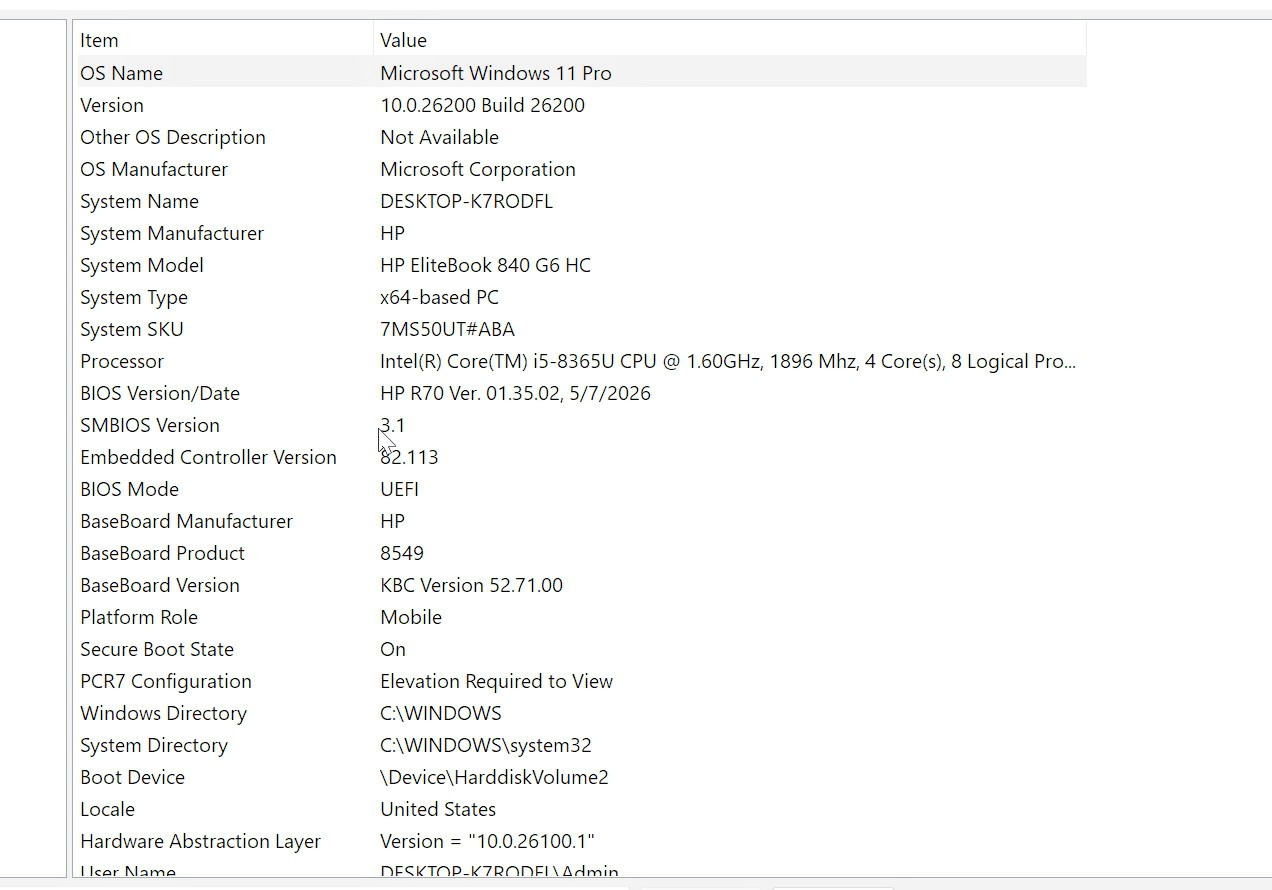Viewport: 1272px width, 890px height.
Task: Select the System SKU row
Action: click(x=582, y=329)
